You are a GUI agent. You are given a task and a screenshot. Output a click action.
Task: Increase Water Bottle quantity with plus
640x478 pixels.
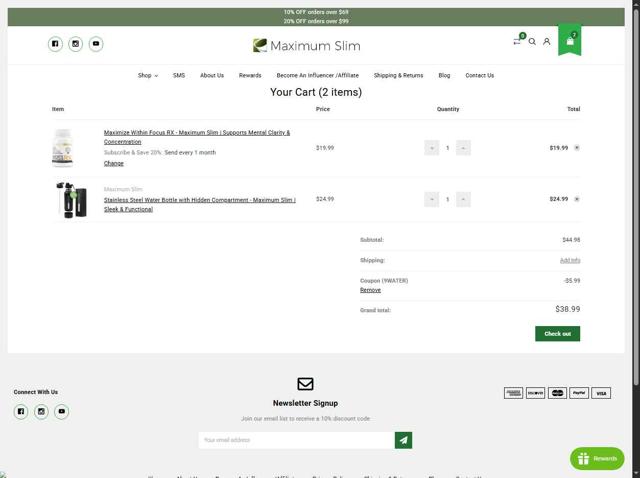[x=463, y=199]
